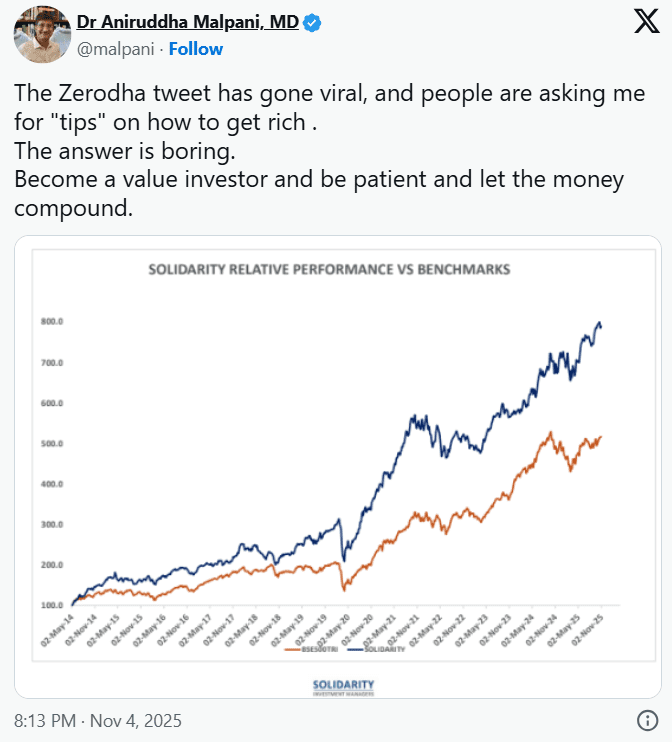672x742 pixels.
Task: Click the peak of the blue Solidarity line
Action: coord(599,323)
